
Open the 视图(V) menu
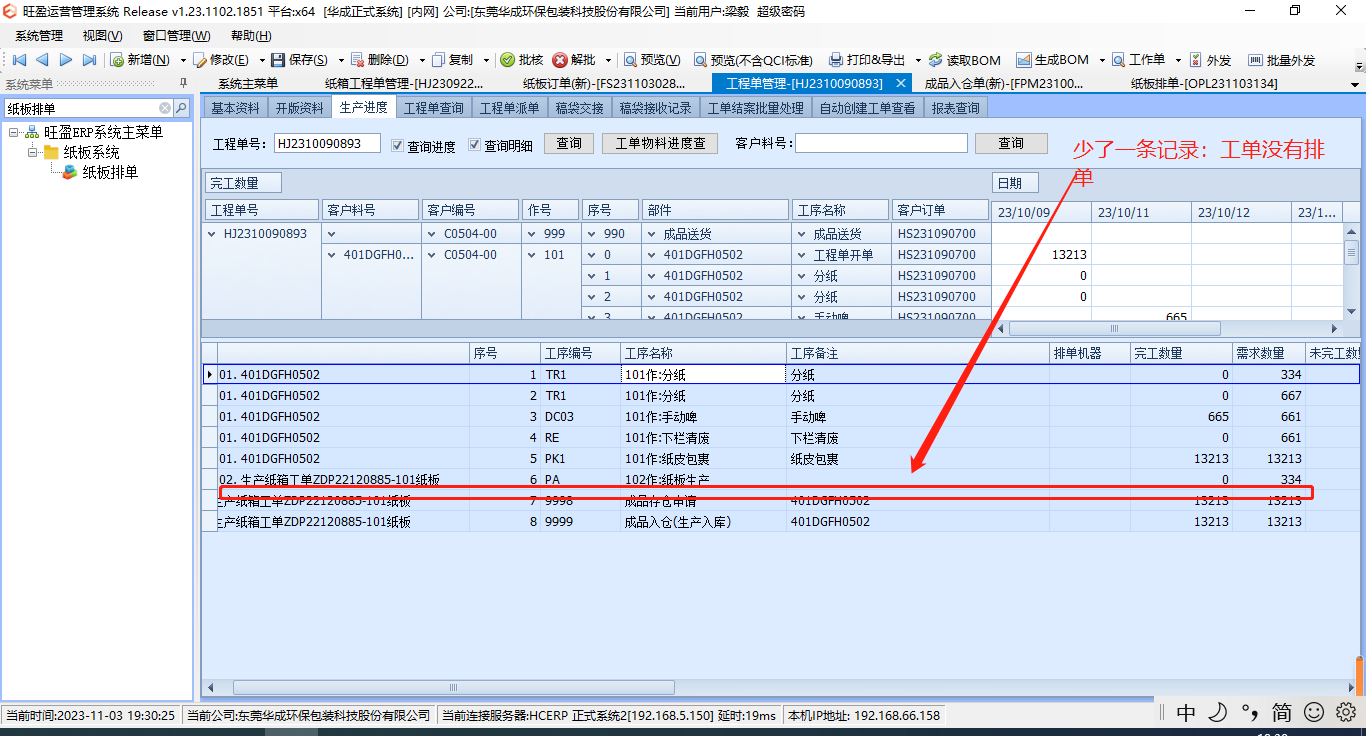[x=103, y=36]
